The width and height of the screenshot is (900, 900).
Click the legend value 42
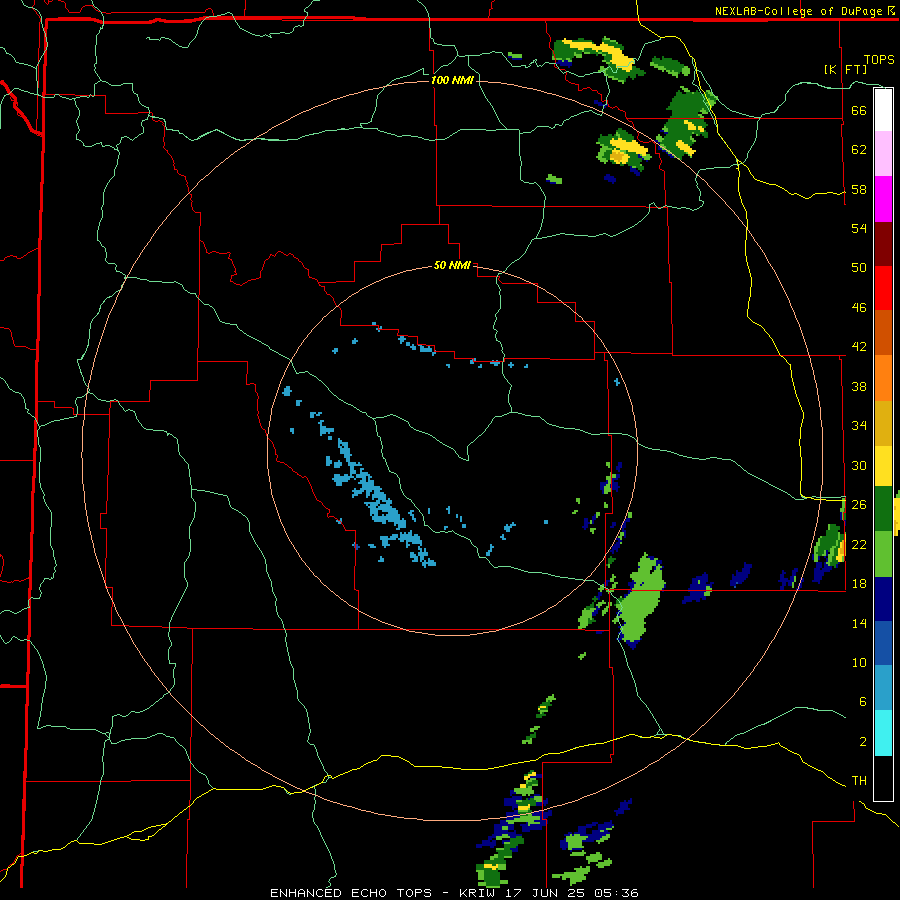click(859, 347)
